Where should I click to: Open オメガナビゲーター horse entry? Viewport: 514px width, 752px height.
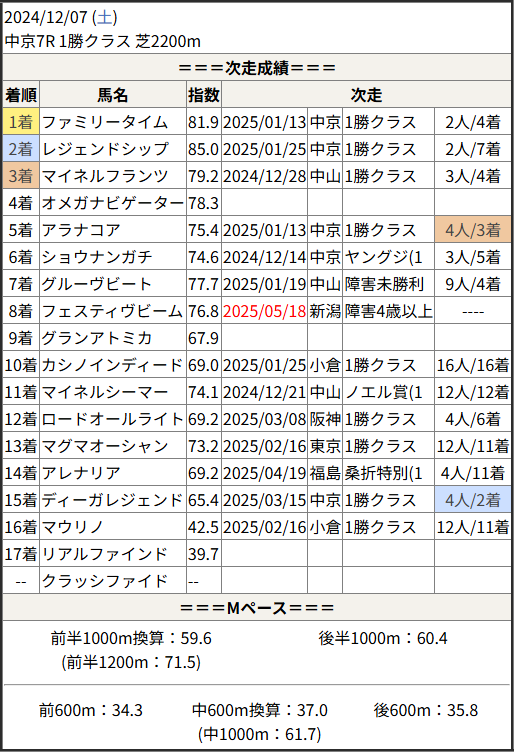(x=113, y=203)
